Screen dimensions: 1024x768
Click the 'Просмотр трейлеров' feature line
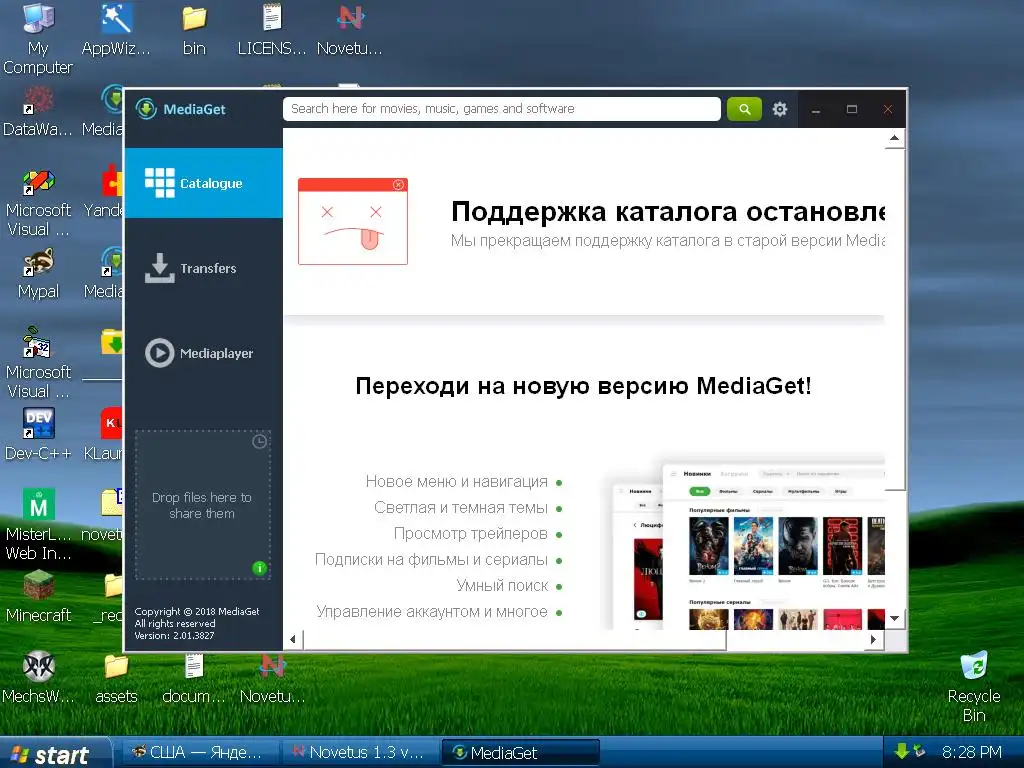point(470,534)
